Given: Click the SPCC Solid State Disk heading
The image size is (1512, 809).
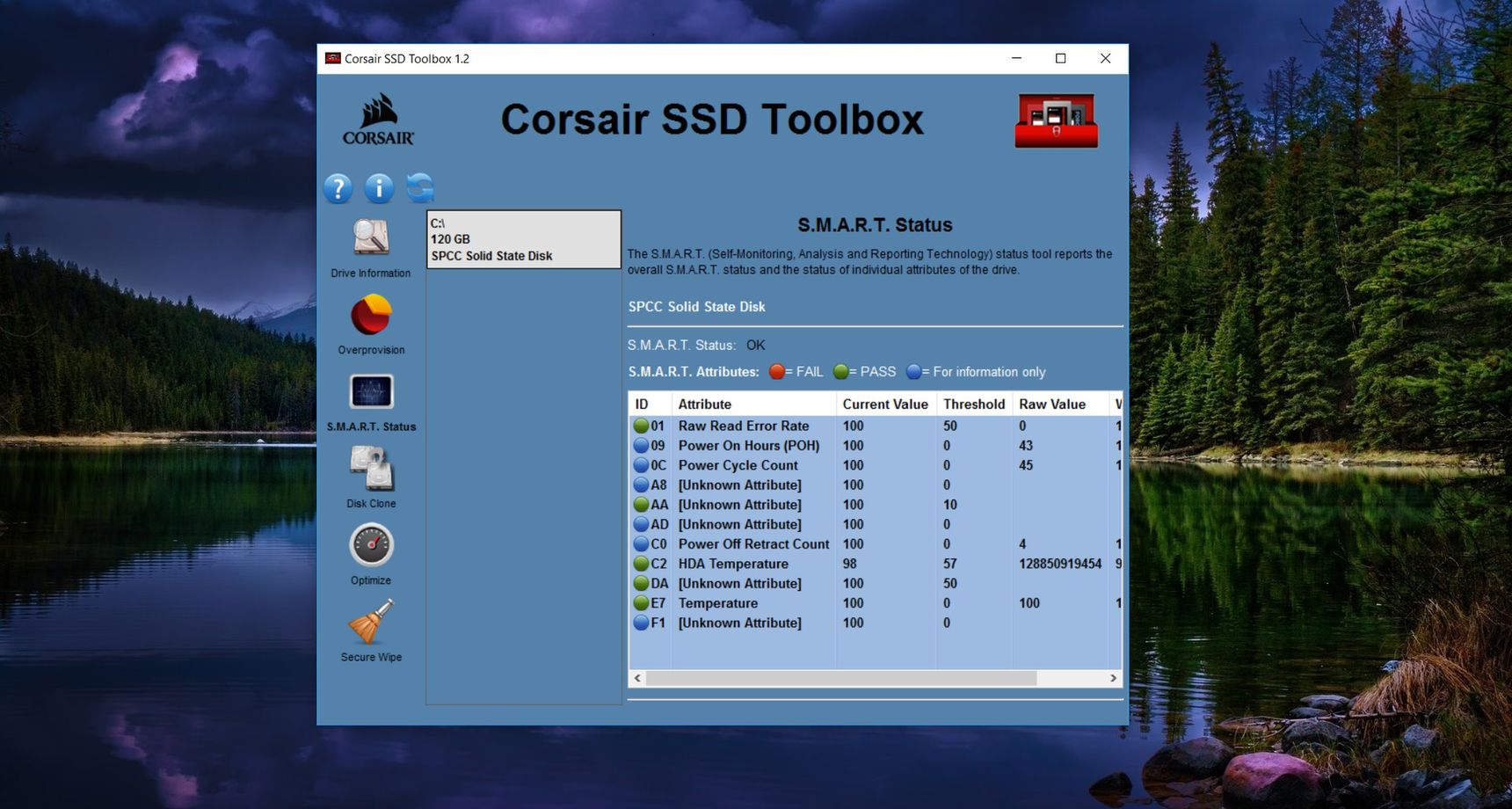Looking at the screenshot, I should [696, 307].
